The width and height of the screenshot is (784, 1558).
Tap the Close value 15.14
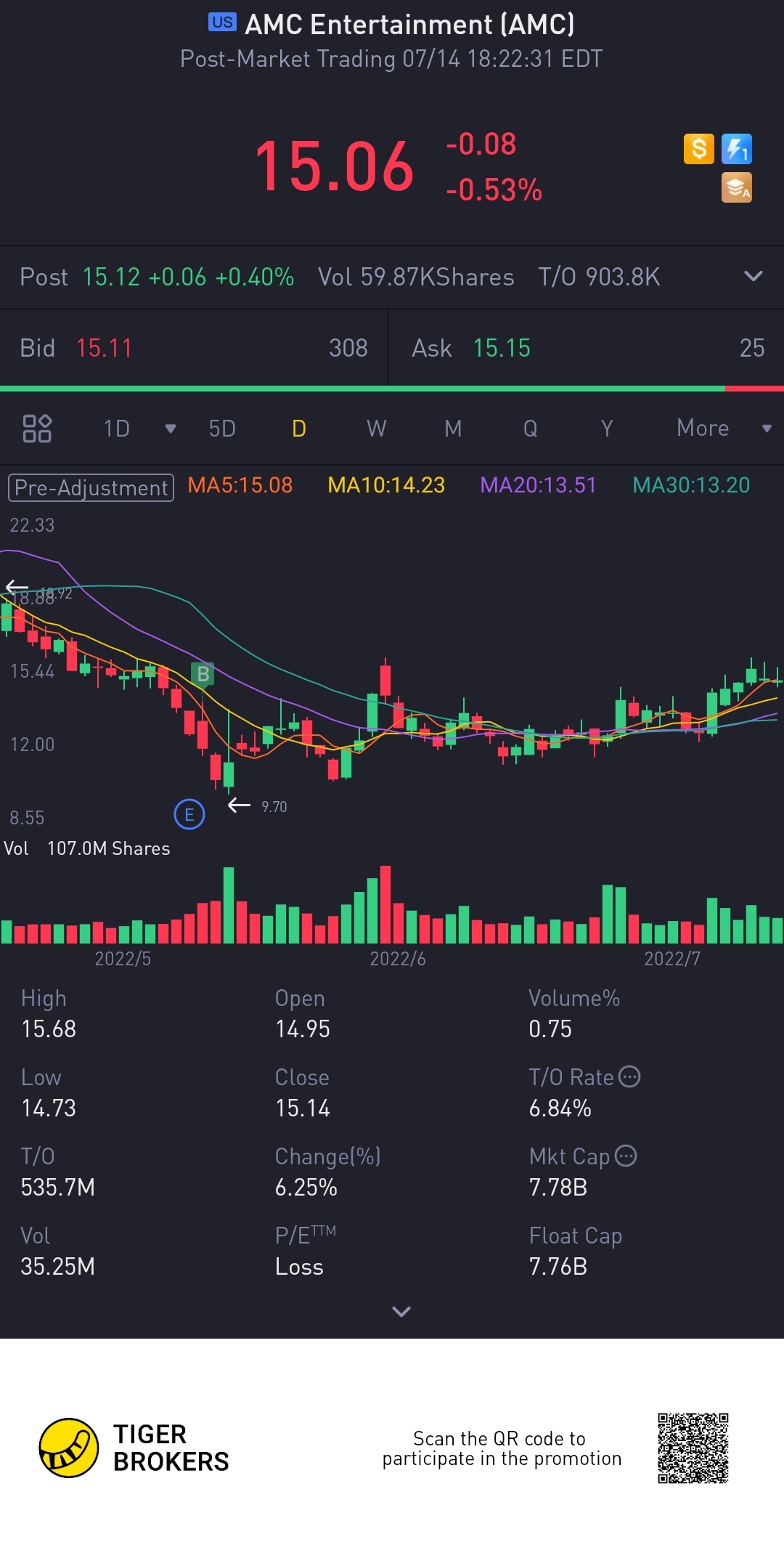[x=303, y=1108]
